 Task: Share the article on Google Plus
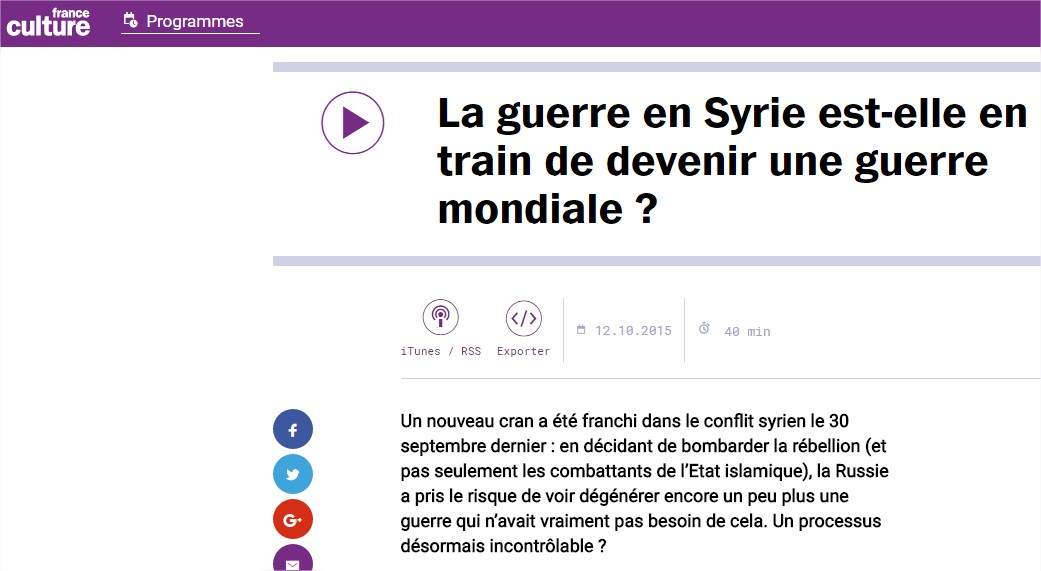(x=293, y=519)
